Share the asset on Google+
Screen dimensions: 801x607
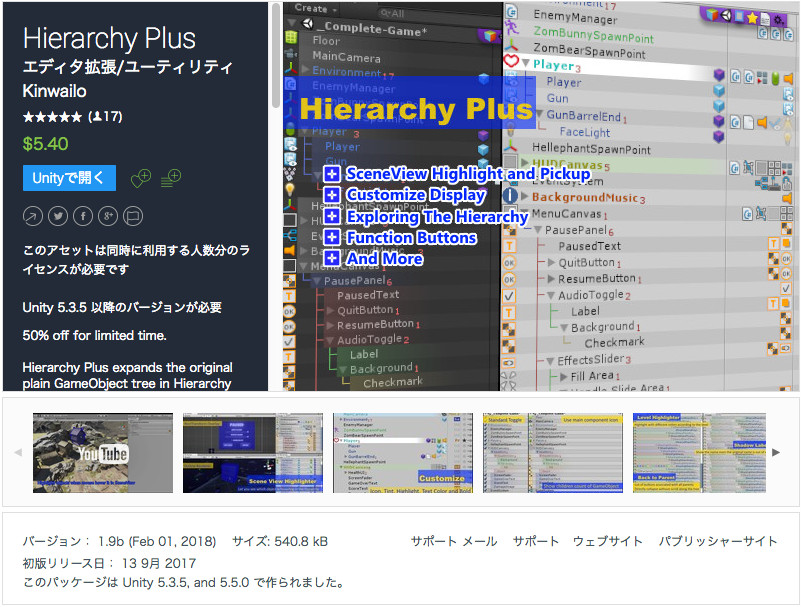pyautogui.click(x=108, y=216)
